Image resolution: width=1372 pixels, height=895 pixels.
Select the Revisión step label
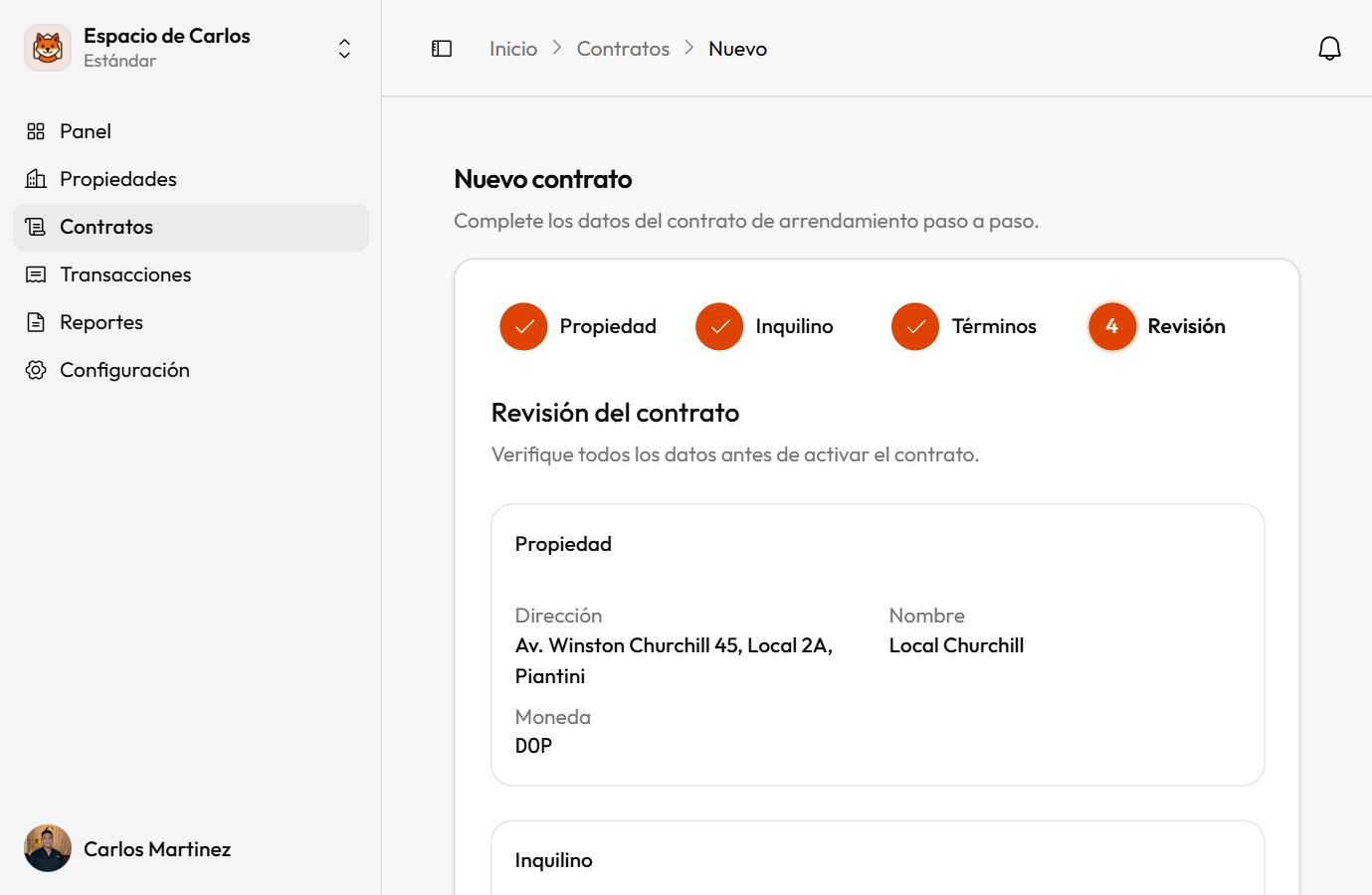tap(1186, 326)
